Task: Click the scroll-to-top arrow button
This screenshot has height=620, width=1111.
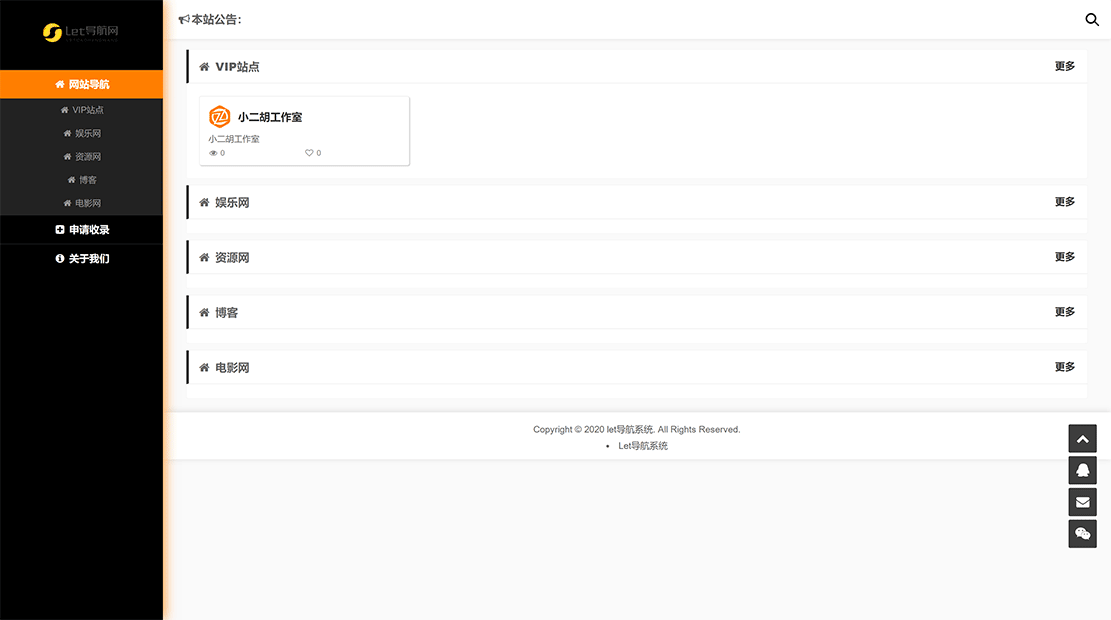Action: (x=1082, y=438)
